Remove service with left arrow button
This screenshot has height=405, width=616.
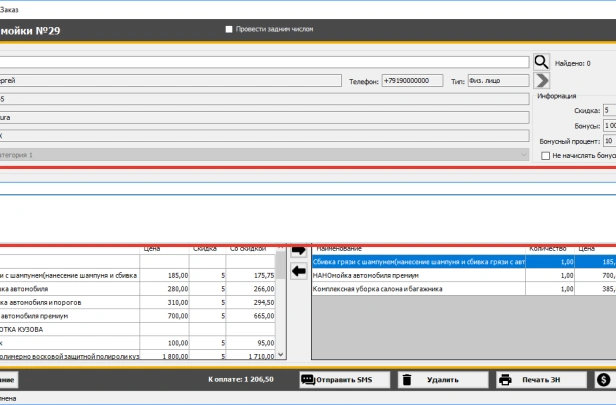[x=298, y=270]
